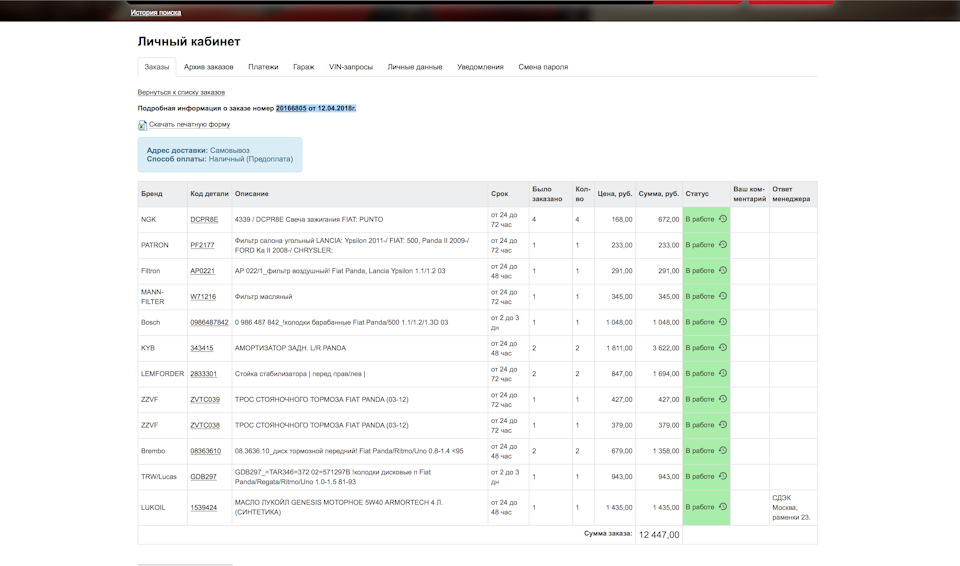Image resolution: width=960 pixels, height=566 pixels.
Task: Click Ответ менеджера column header
Action: [x=791, y=194]
